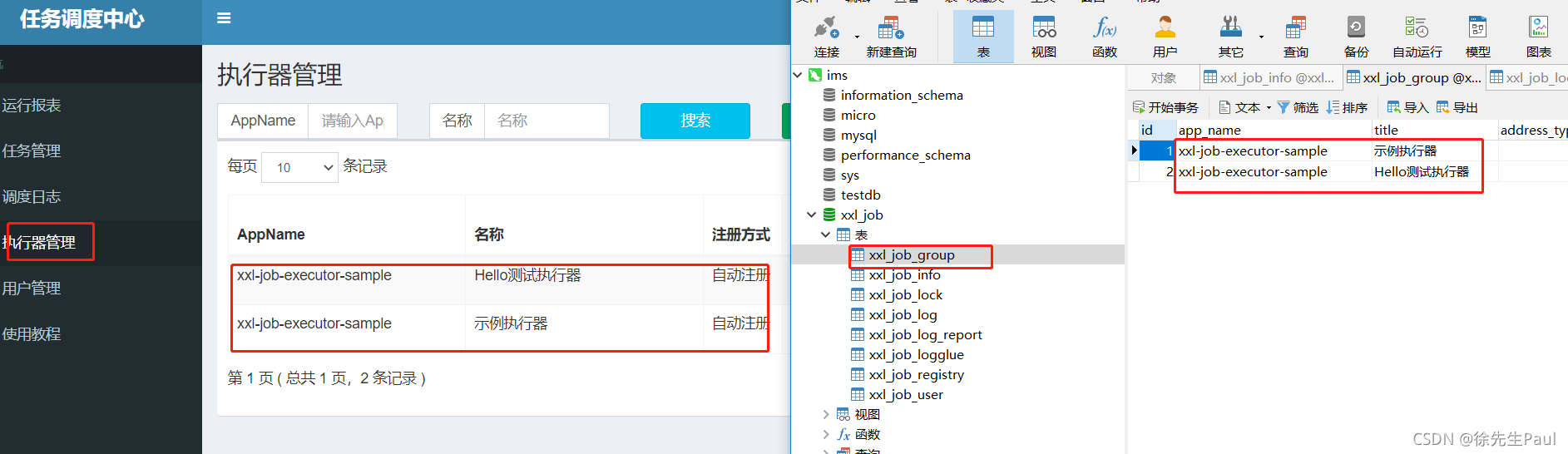This screenshot has height=454, width=1568.
Task: Select cell '示例执行器' in Navicat grid
Action: (x=1434, y=151)
